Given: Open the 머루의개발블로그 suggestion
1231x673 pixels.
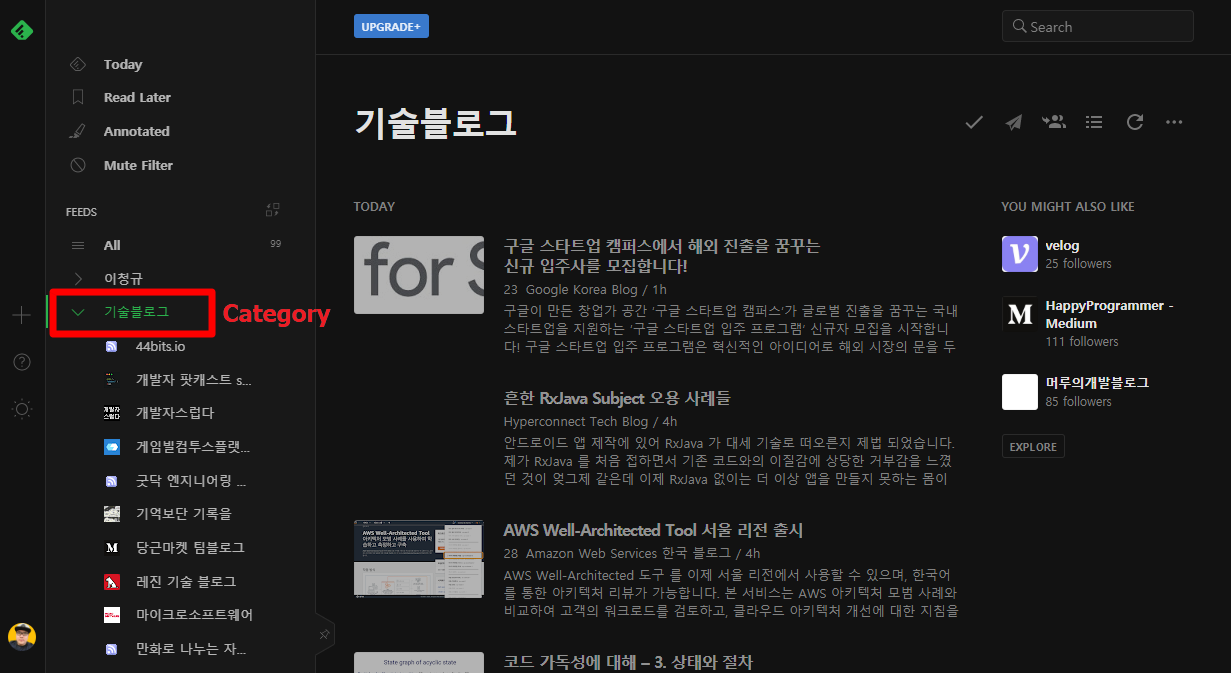Looking at the screenshot, I should click(x=1097, y=383).
